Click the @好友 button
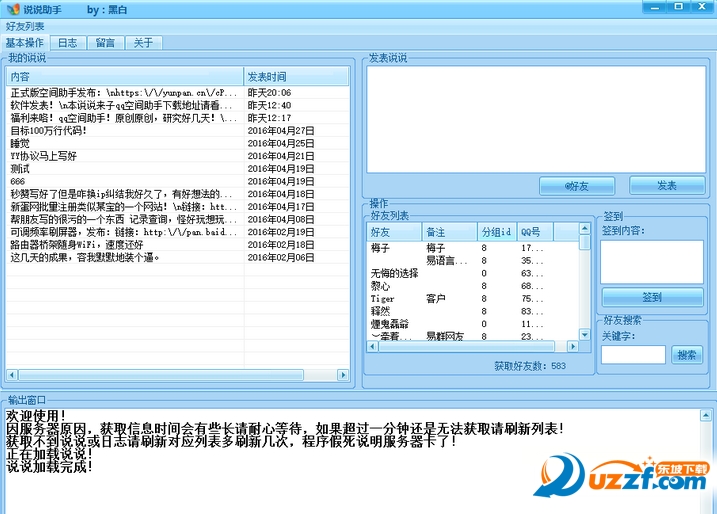Image resolution: width=717 pixels, height=514 pixels. tap(577, 186)
